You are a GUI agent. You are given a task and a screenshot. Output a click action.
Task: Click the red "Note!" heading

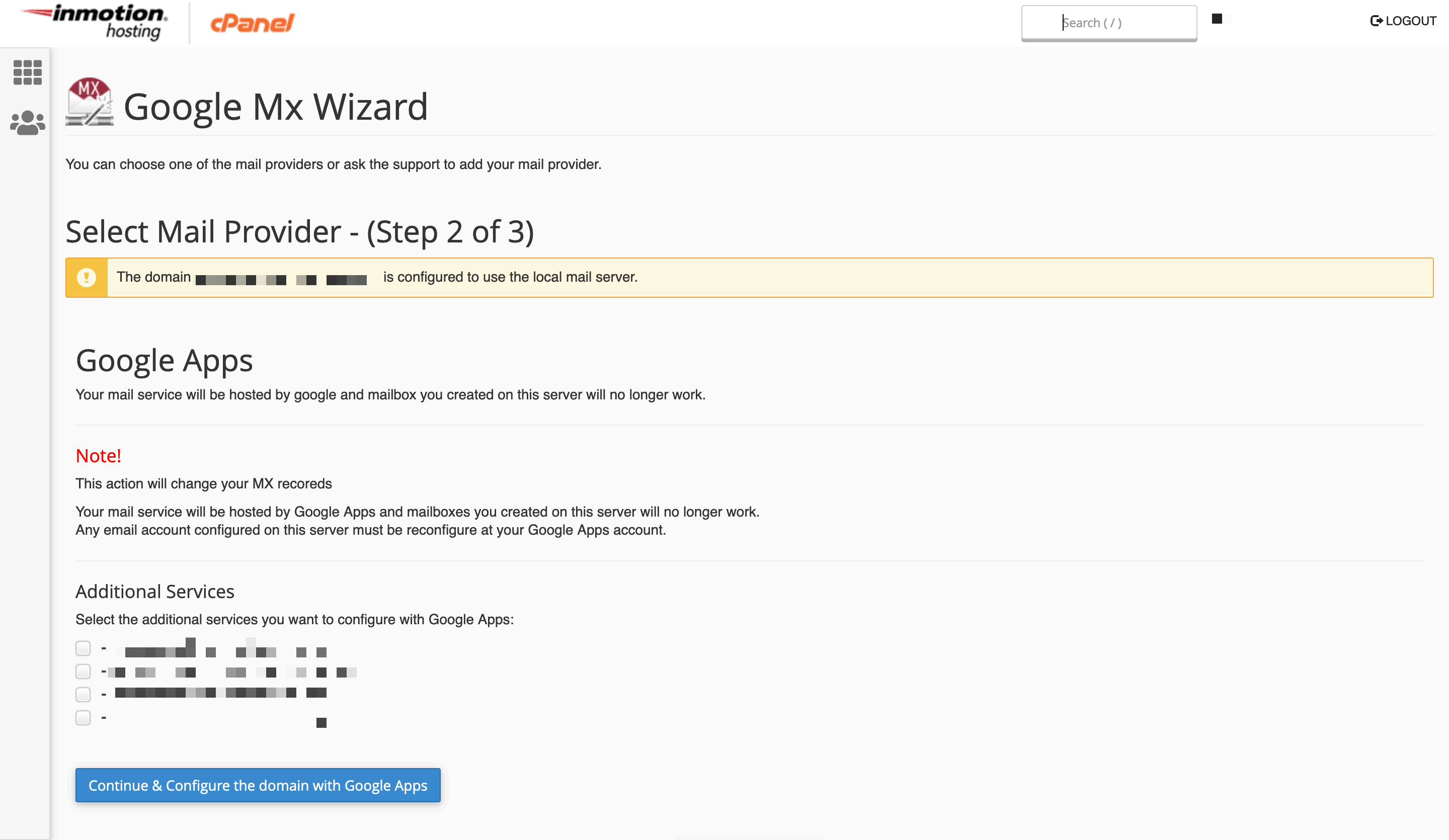tap(98, 456)
